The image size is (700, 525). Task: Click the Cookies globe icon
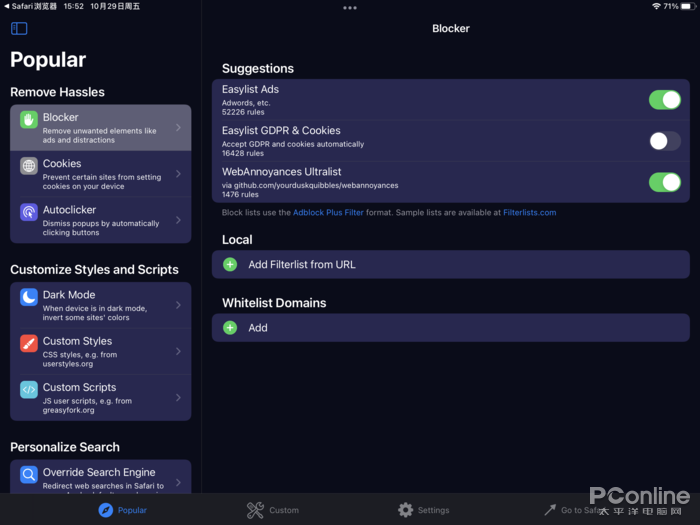pos(29,166)
